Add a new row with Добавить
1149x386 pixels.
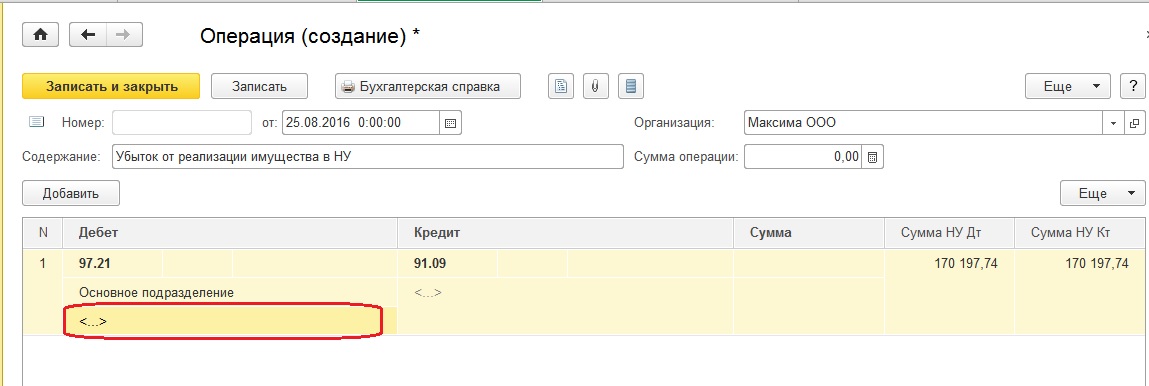click(x=70, y=193)
